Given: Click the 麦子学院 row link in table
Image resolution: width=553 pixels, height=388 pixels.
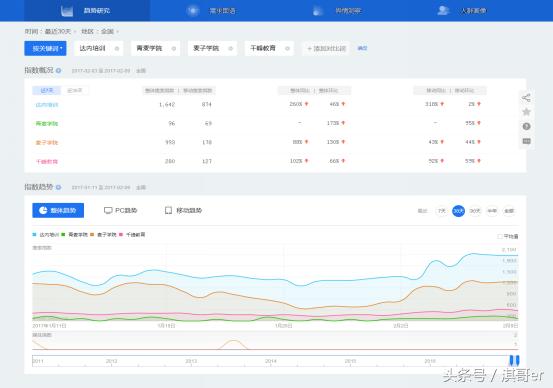Looking at the screenshot, I should [47, 143].
